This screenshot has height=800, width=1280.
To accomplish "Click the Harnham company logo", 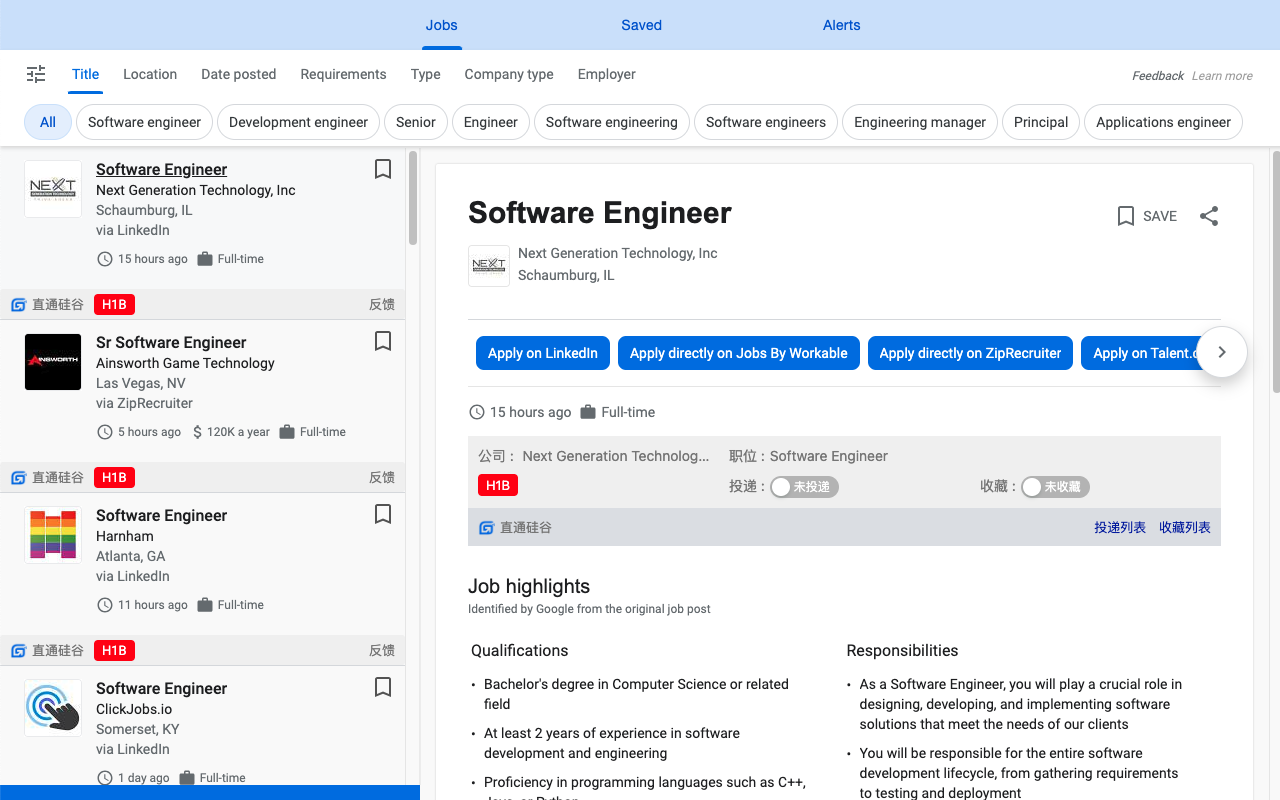I will [x=53, y=535].
